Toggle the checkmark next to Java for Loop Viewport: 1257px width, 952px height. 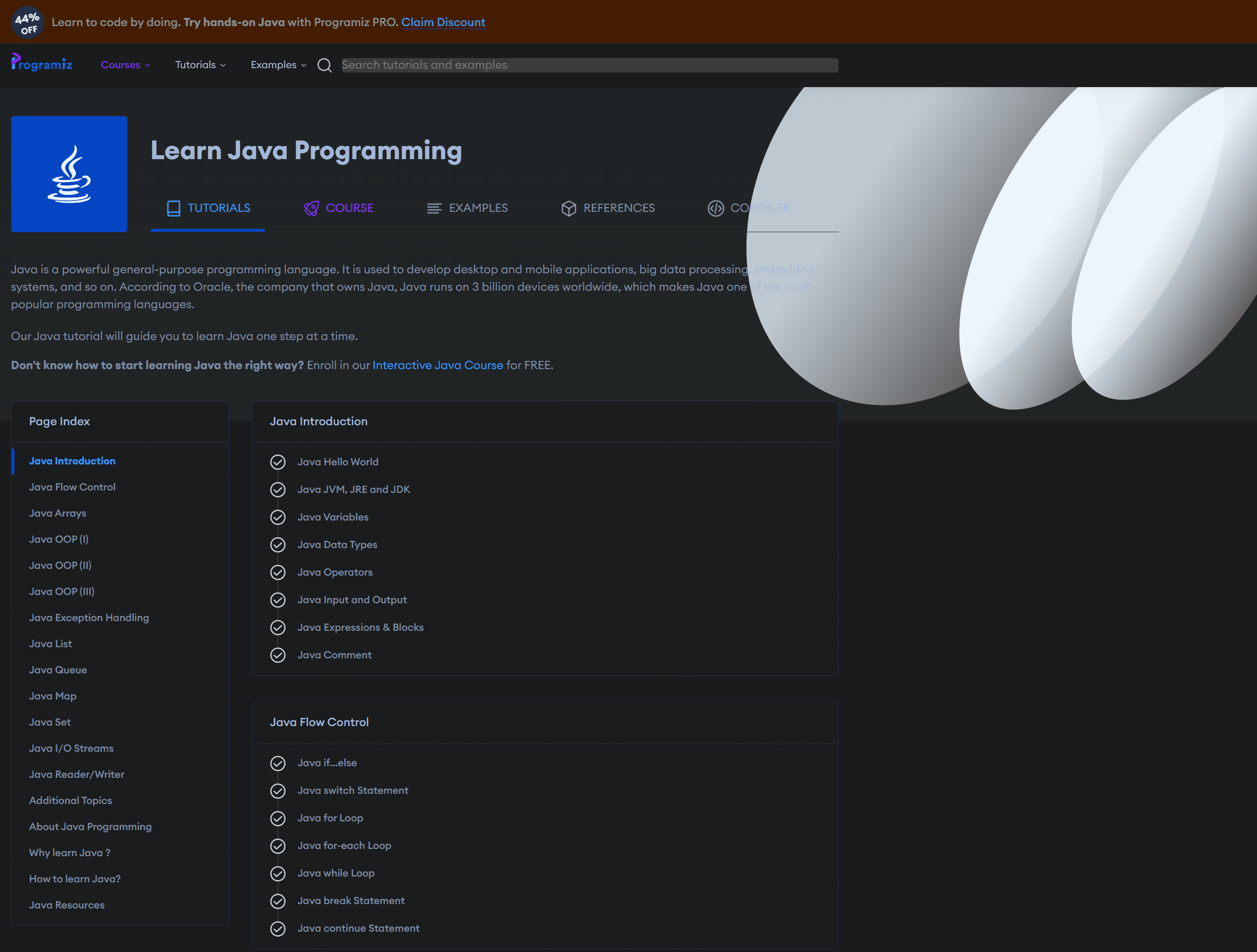tap(278, 818)
